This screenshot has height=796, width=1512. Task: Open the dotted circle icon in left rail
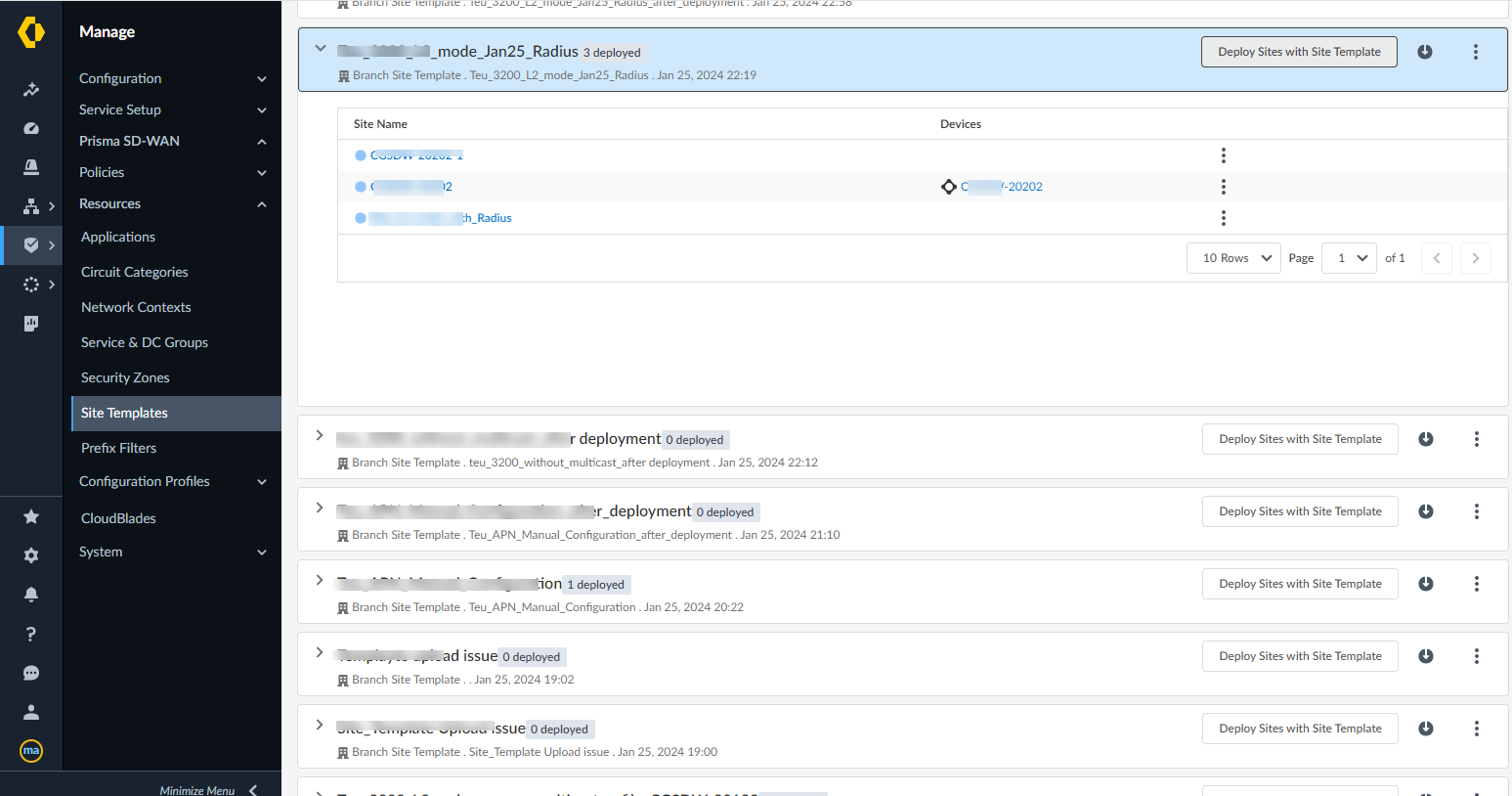(x=31, y=285)
